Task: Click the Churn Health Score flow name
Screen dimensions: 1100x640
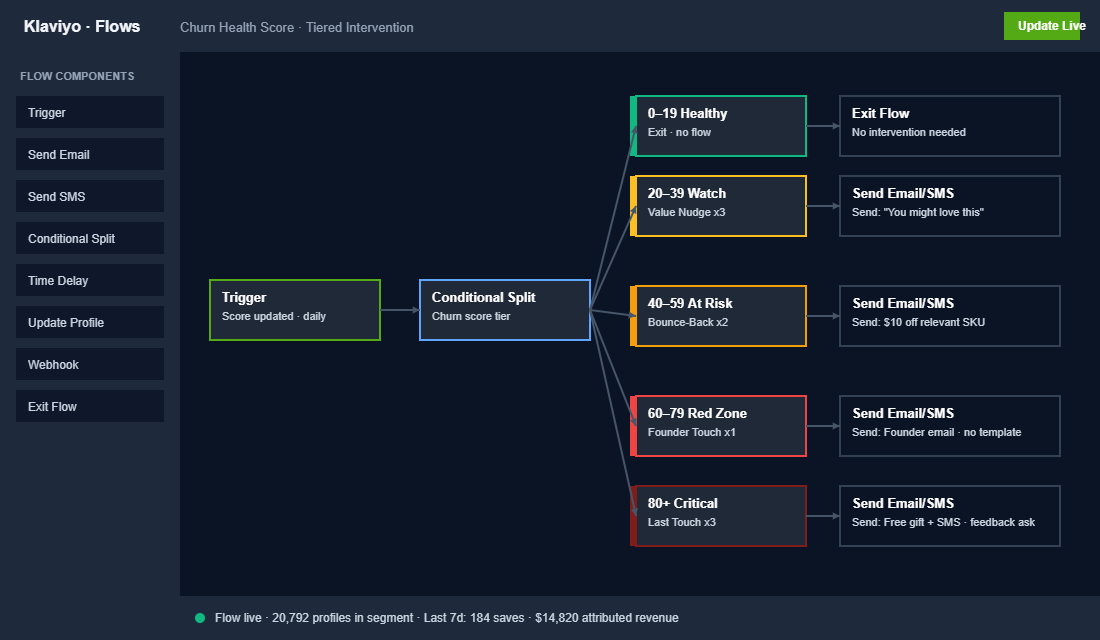Action: coord(297,27)
